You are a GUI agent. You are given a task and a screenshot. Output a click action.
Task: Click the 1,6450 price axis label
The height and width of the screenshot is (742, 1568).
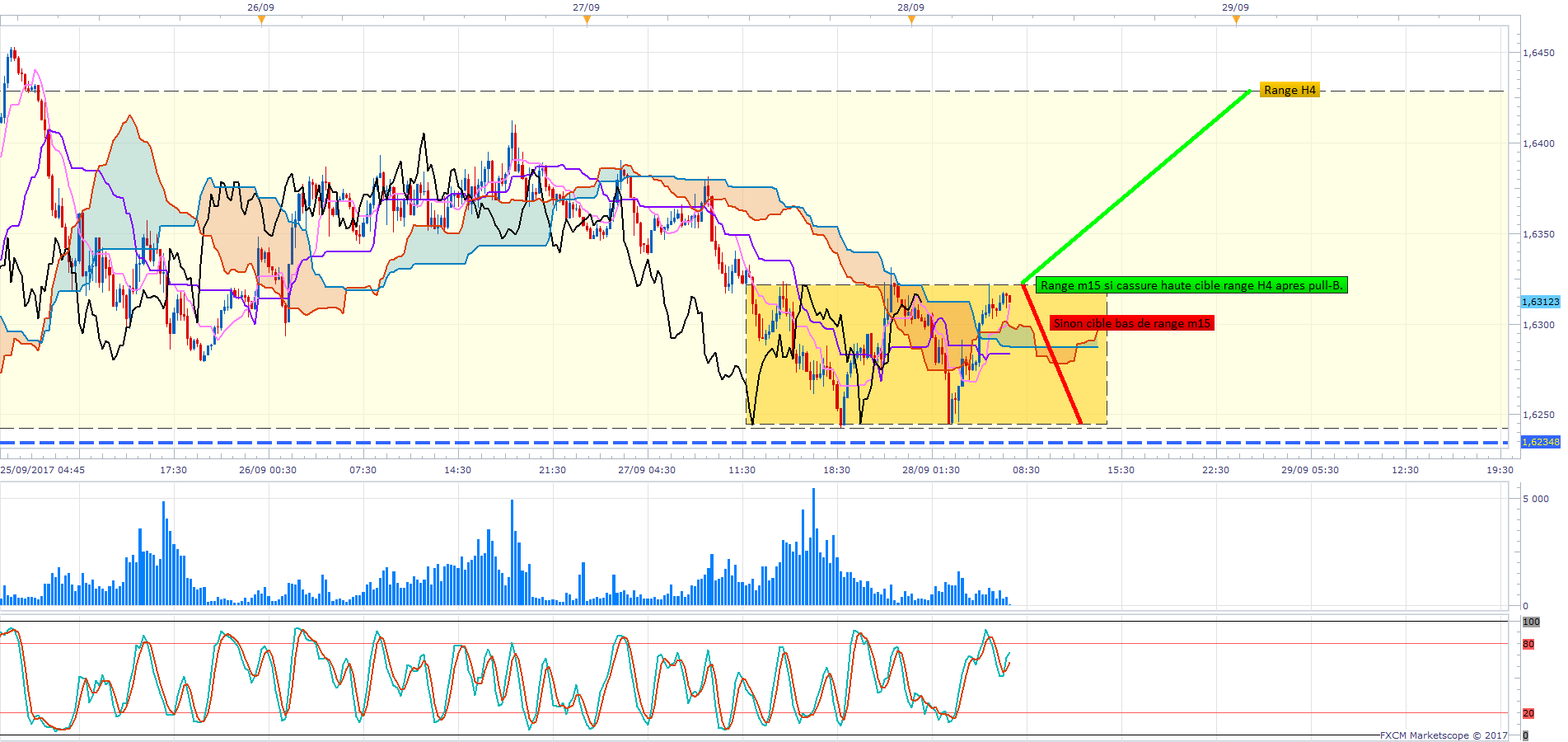pos(1538,53)
